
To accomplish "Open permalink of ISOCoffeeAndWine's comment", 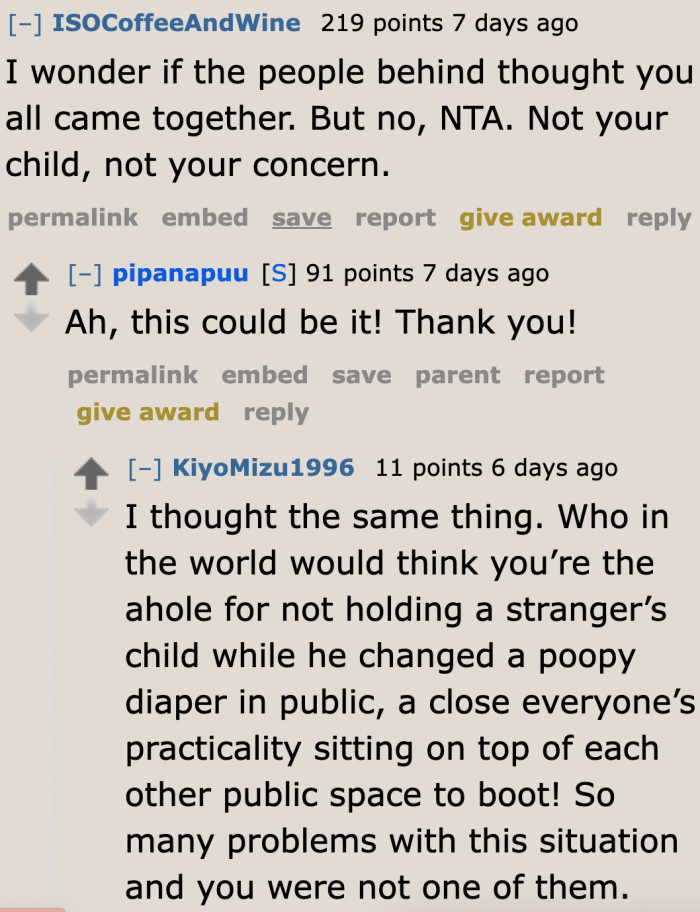I will point(73,218).
